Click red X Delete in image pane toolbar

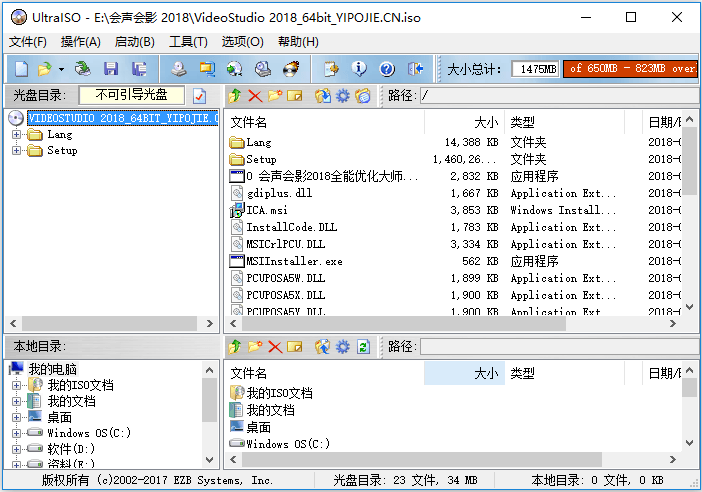(x=255, y=95)
